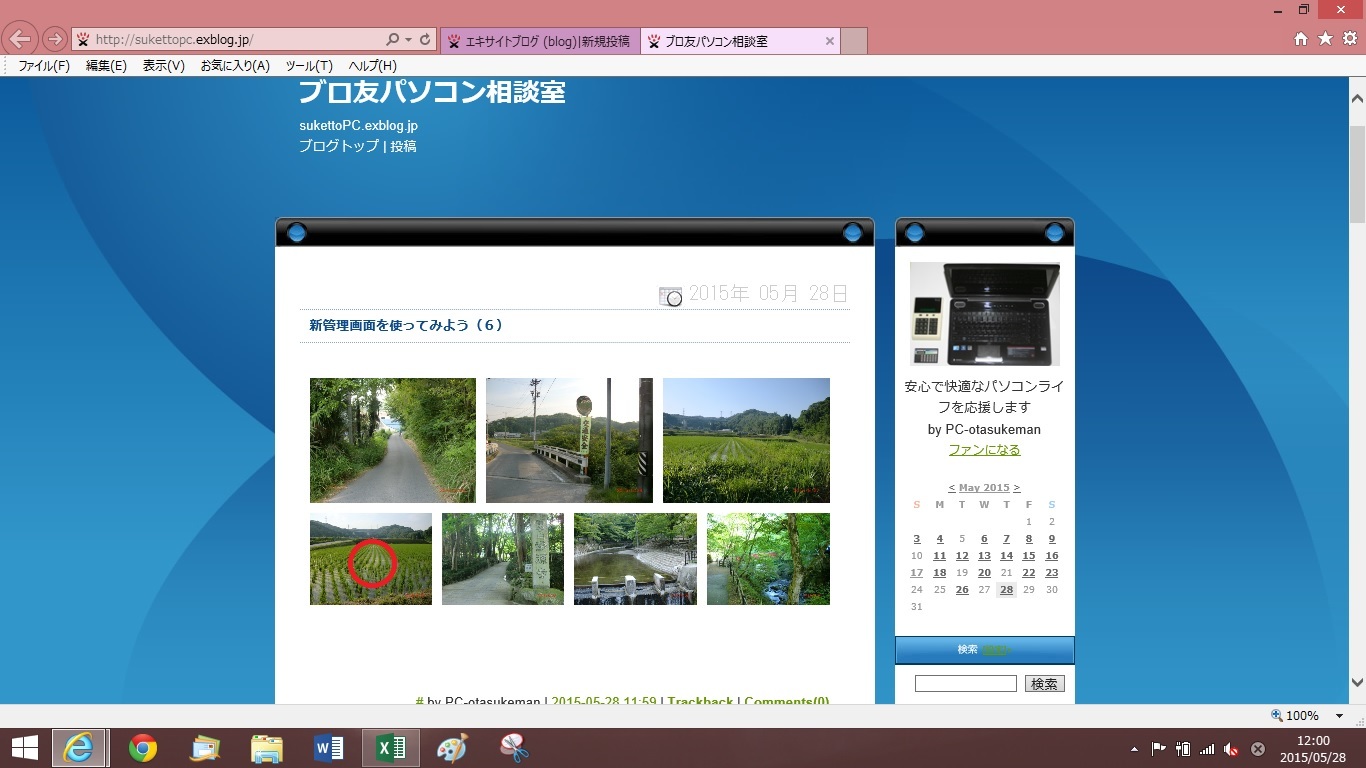Click the blog title ブロ友パソコン相談室
Screen dimensions: 1366x768
click(x=432, y=92)
